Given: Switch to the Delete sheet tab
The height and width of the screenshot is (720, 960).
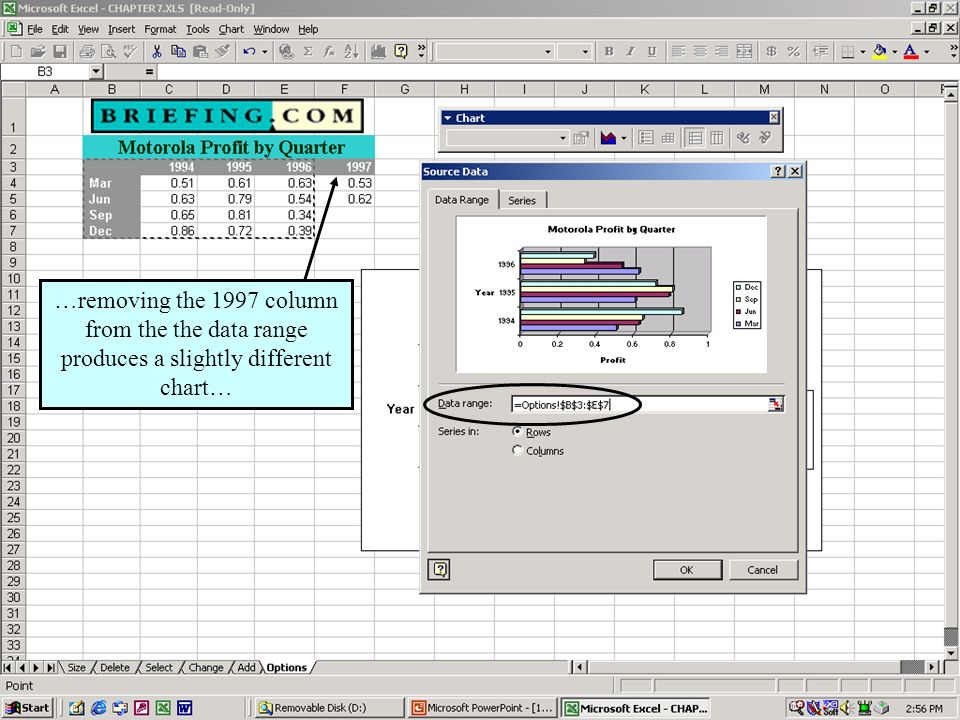Looking at the screenshot, I should [x=114, y=667].
